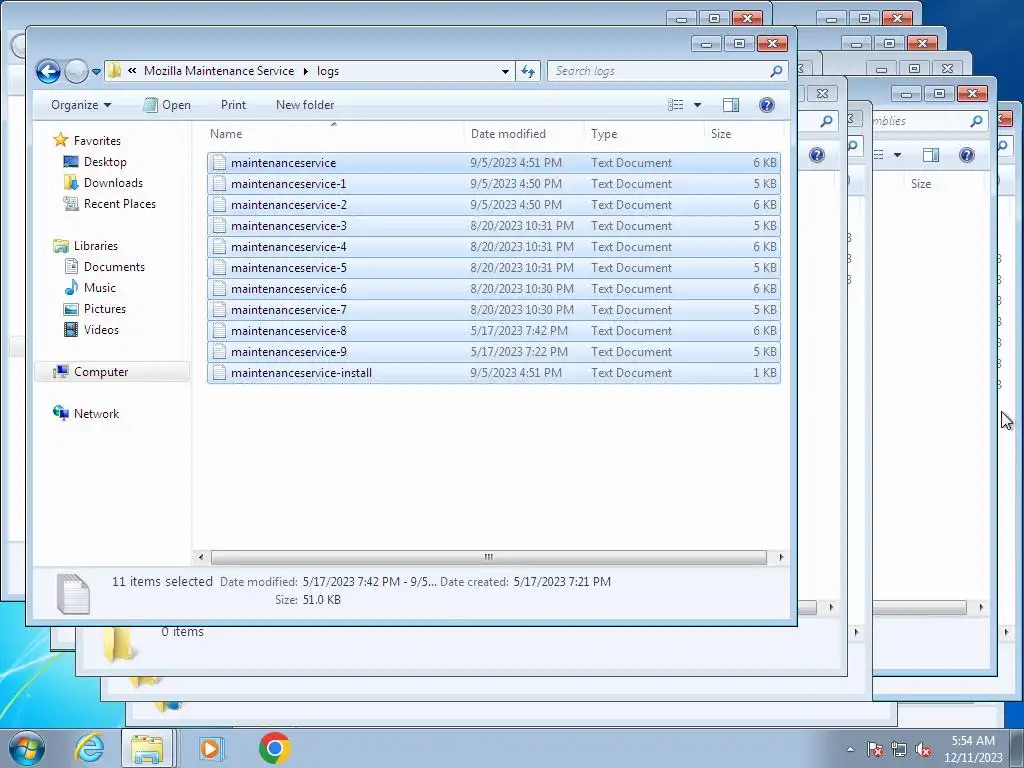Open Downloads in Favorites

tap(113, 183)
